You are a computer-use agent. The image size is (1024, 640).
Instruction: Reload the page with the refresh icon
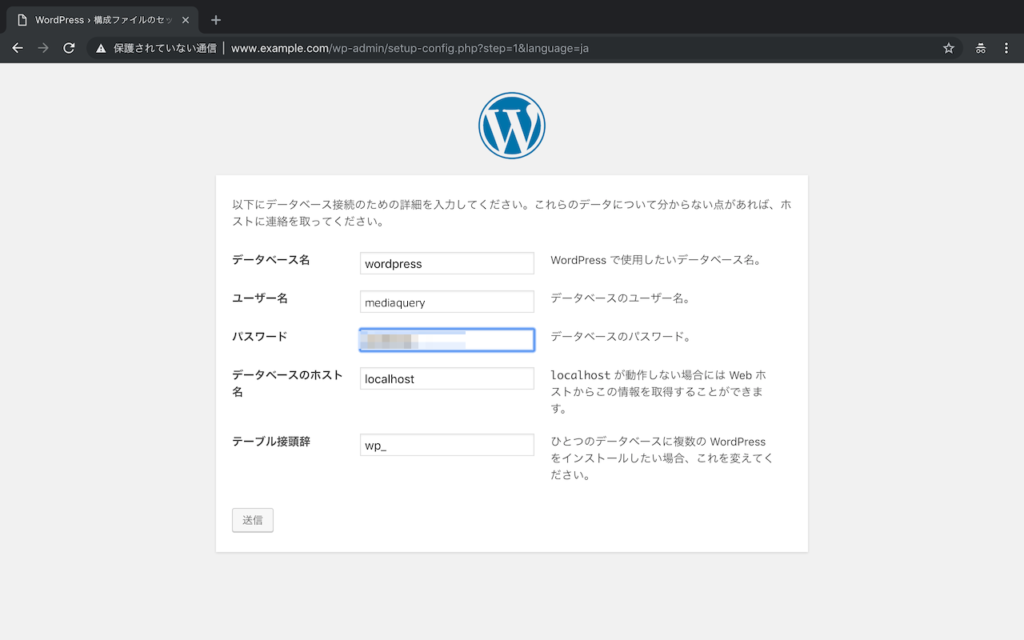pos(69,48)
